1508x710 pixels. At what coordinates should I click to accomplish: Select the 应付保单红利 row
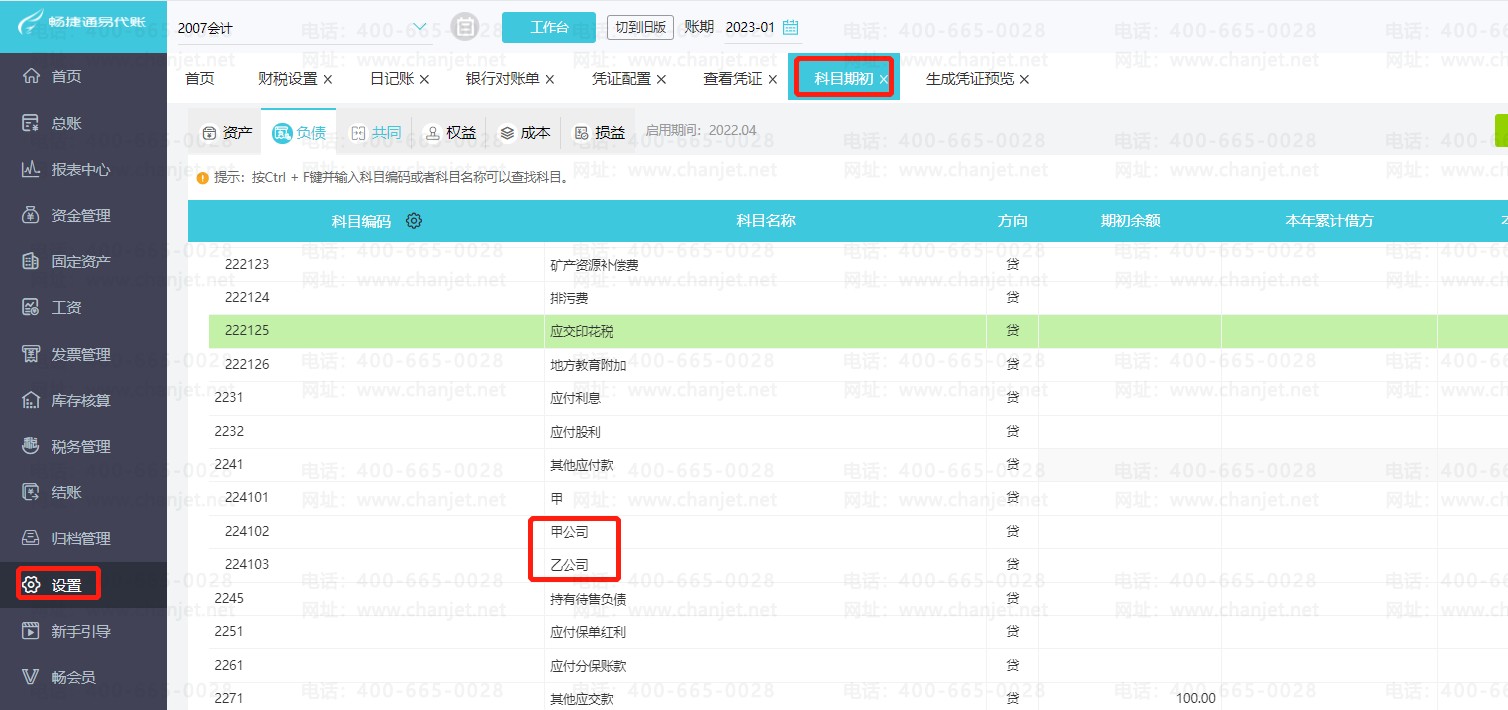tap(858, 631)
